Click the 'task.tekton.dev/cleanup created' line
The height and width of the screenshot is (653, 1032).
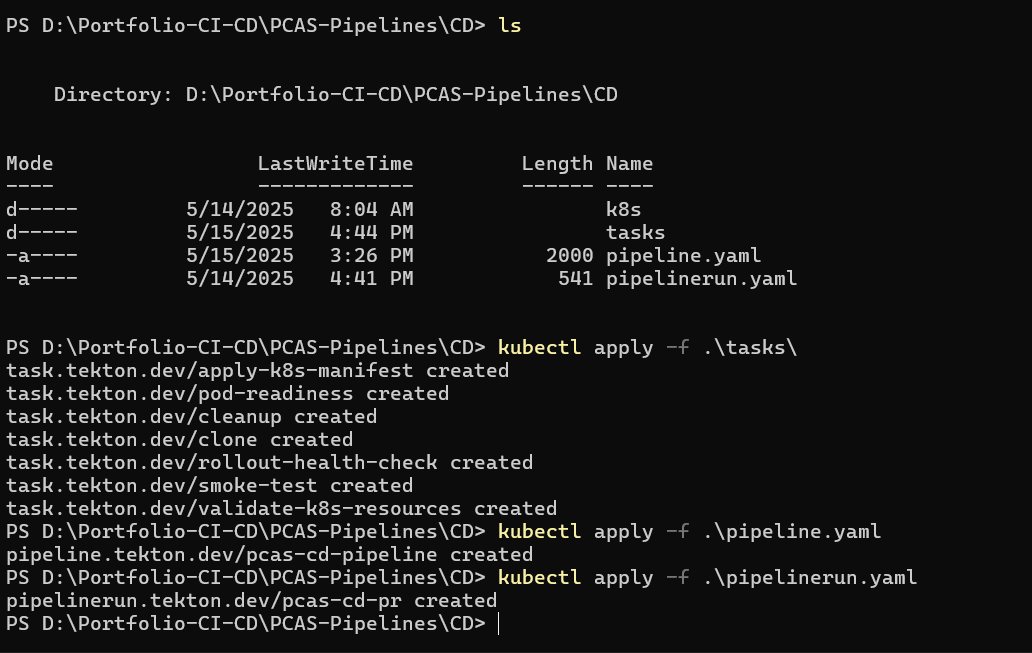coord(191,417)
